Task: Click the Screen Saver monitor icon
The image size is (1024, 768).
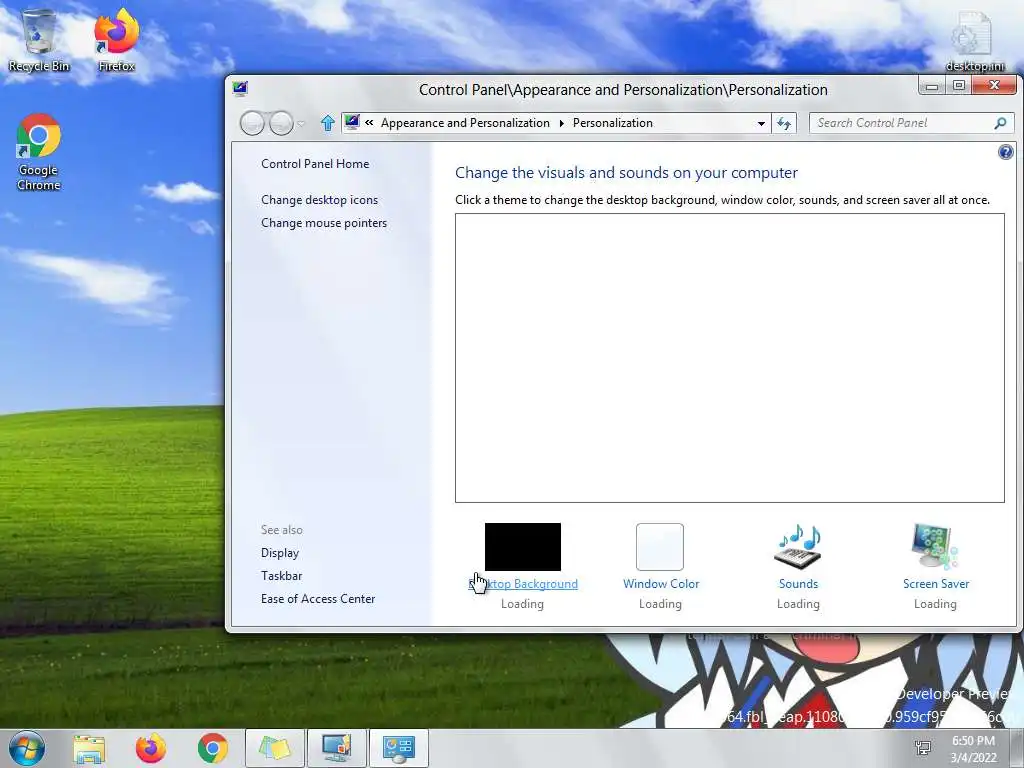Action: 935,547
